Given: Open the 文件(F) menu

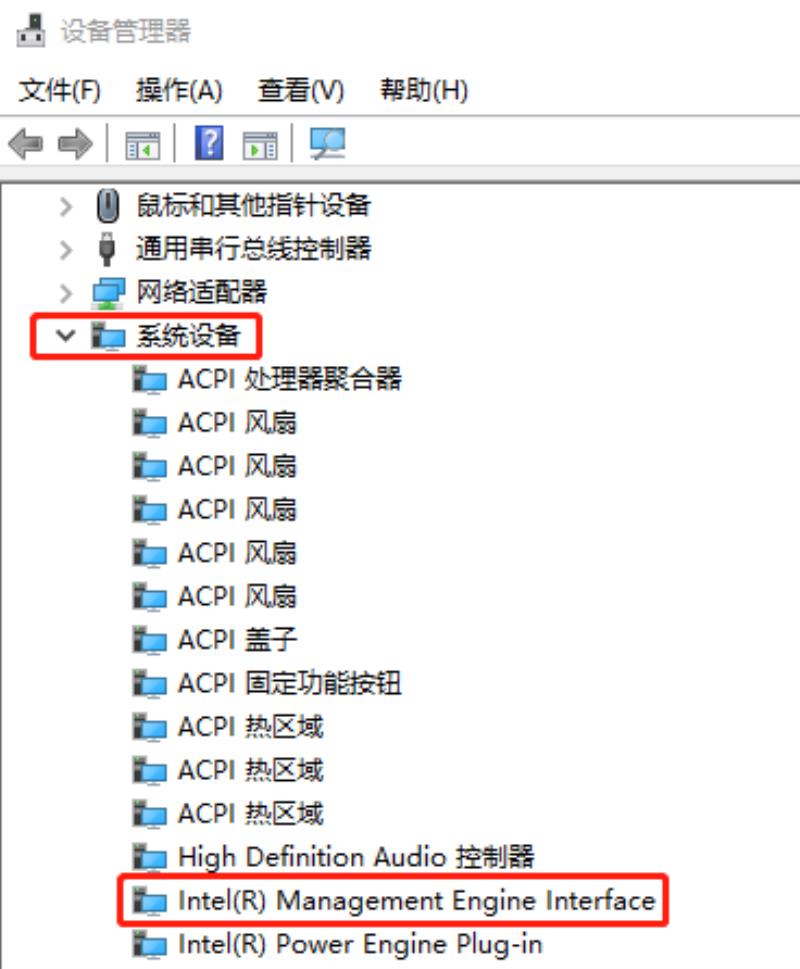Looking at the screenshot, I should click(x=59, y=91).
